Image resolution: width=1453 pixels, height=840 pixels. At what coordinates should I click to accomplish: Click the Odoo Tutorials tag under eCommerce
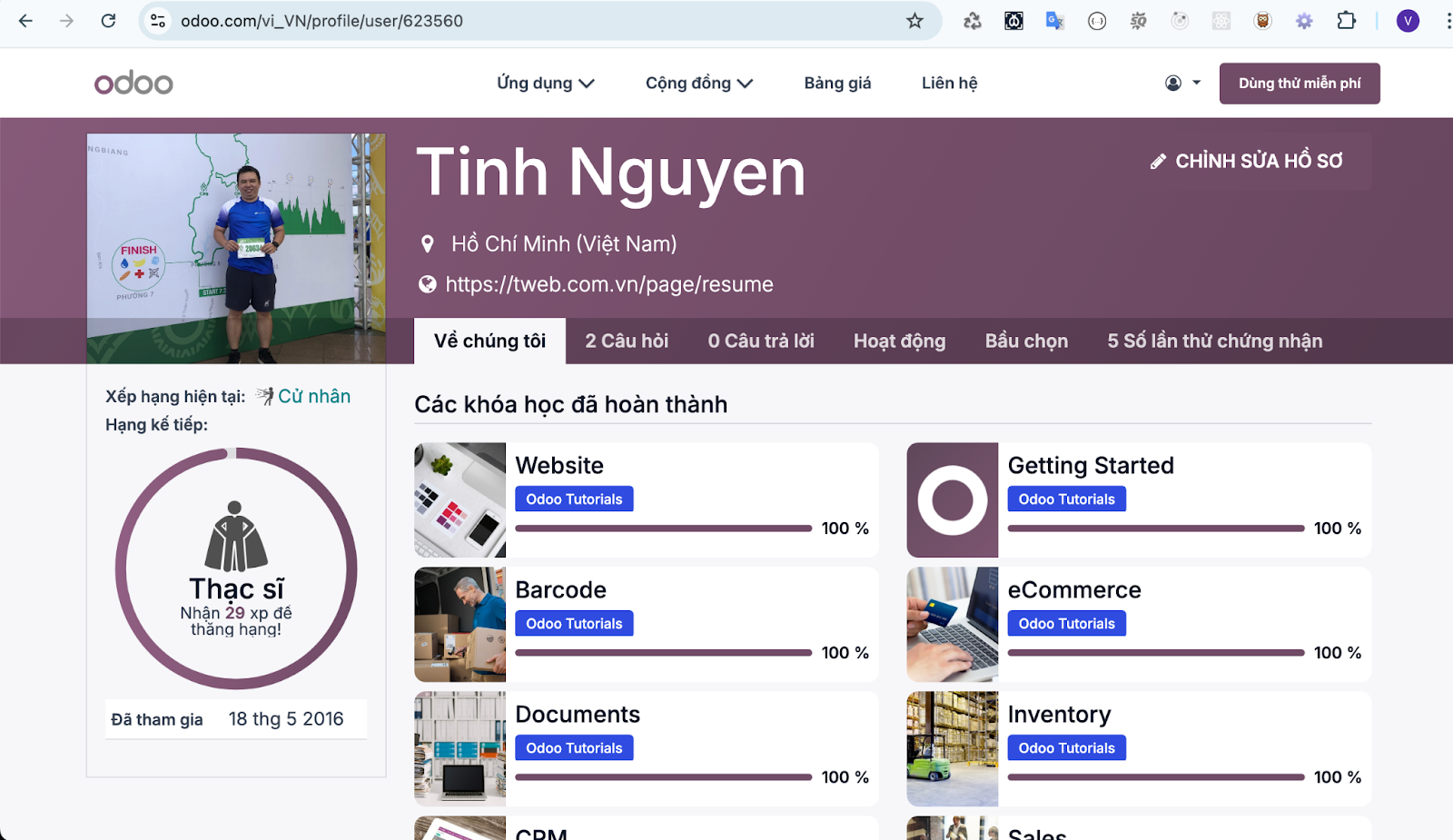coord(1066,623)
